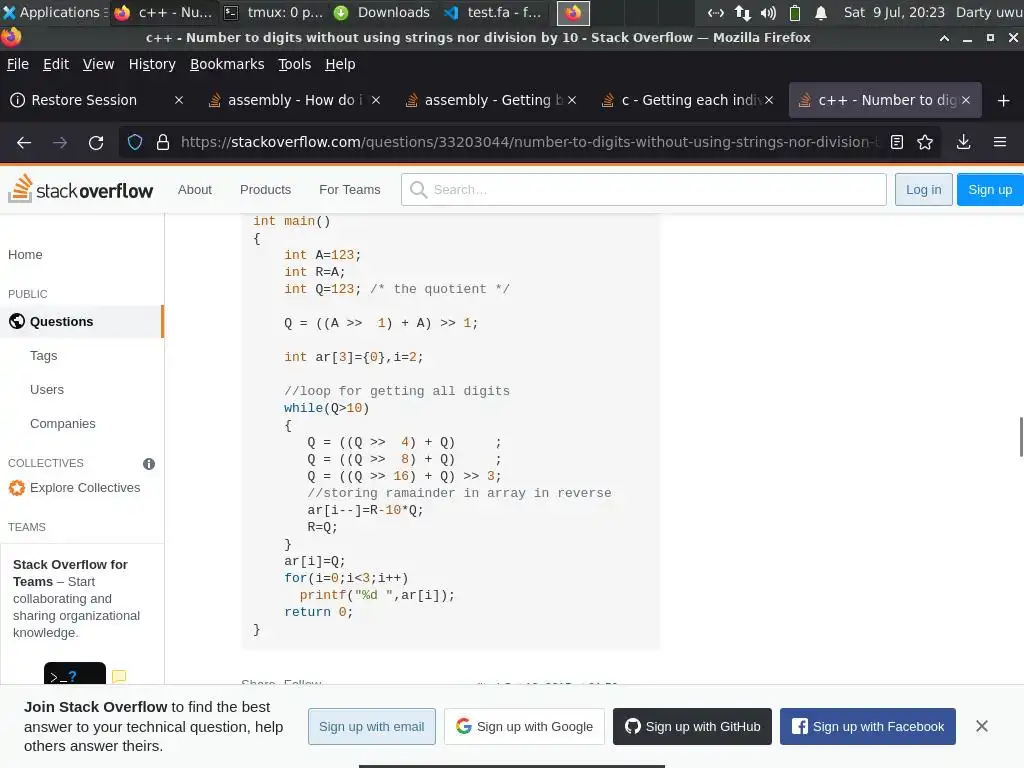Open Companies in the sidebar
The width and height of the screenshot is (1024, 768).
[63, 423]
